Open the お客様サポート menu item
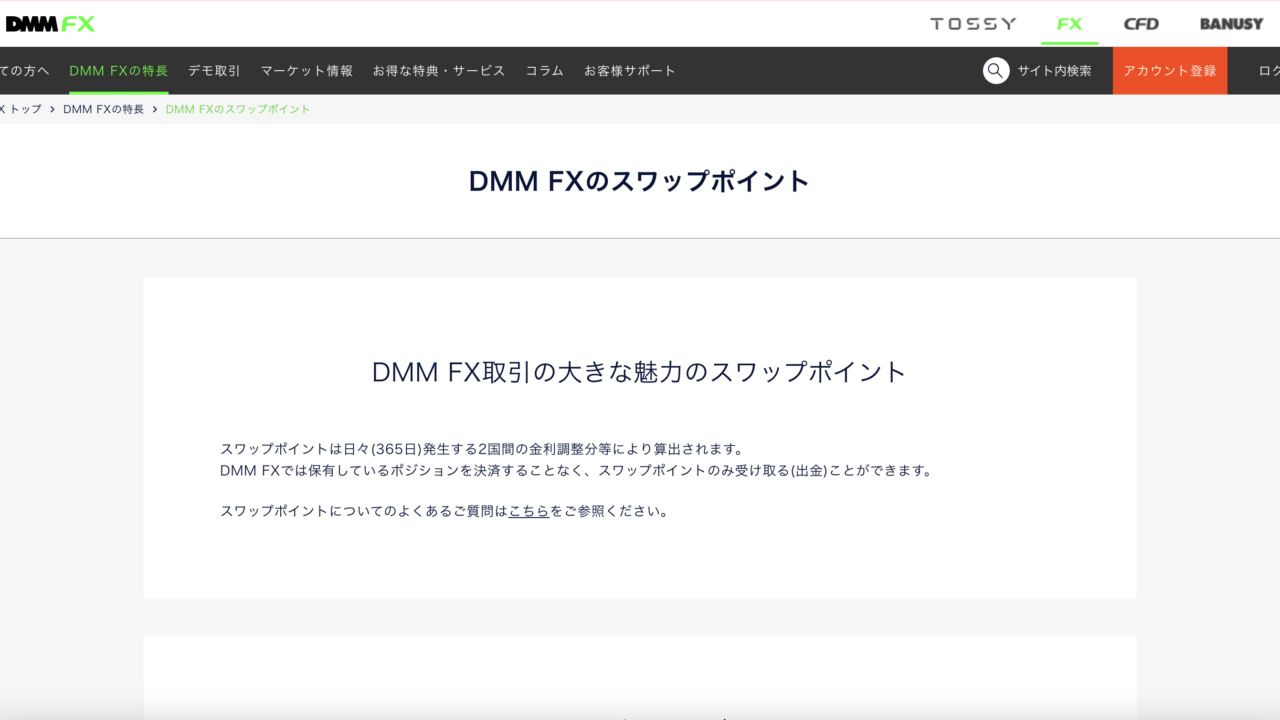 pyautogui.click(x=629, y=71)
